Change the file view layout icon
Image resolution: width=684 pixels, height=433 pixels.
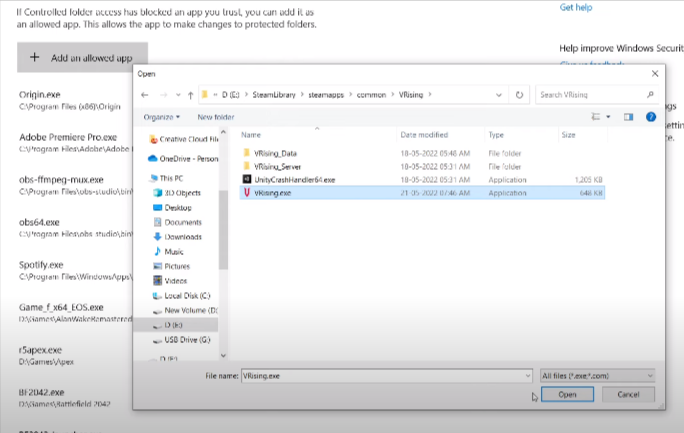point(595,116)
